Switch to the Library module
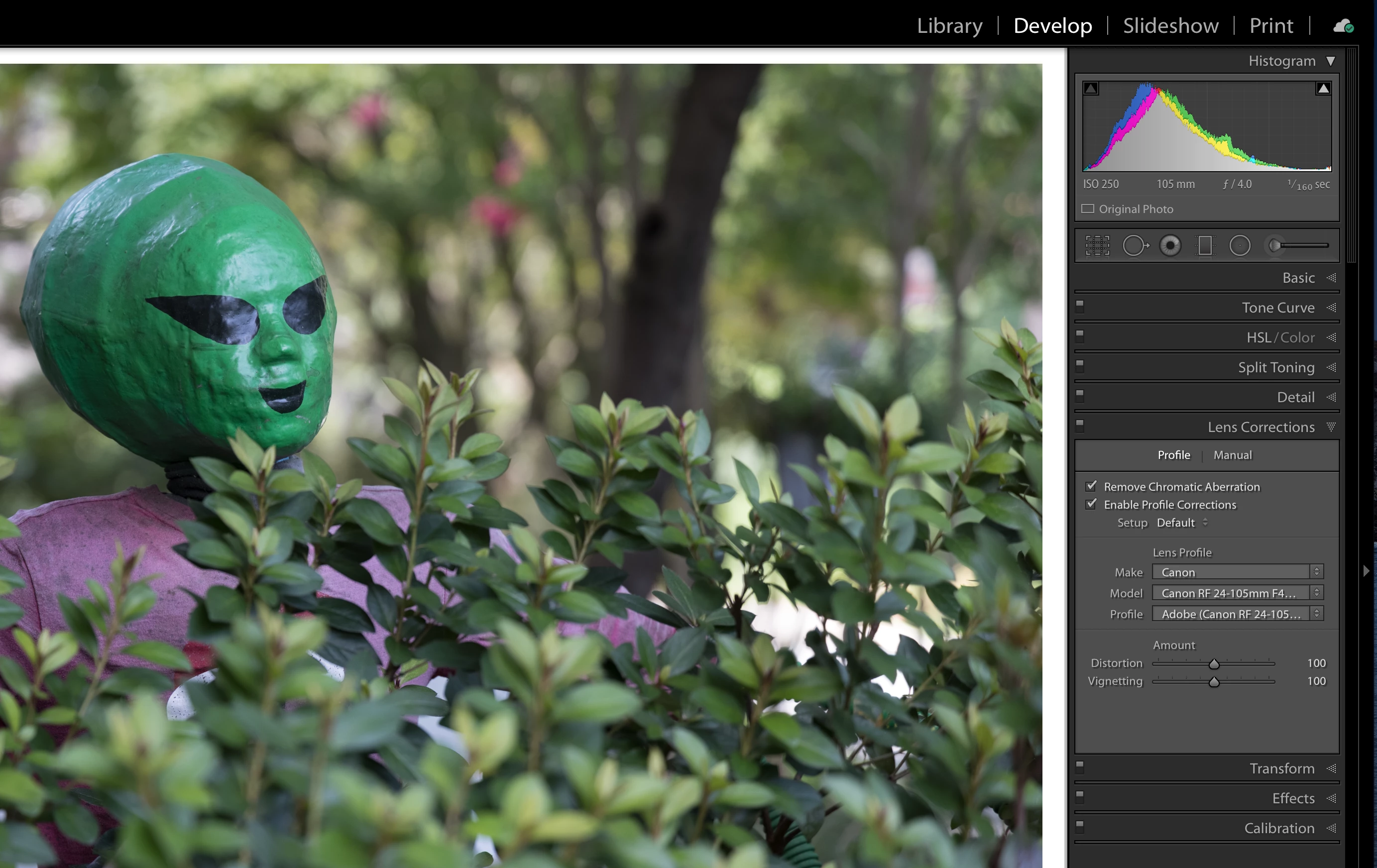Viewport: 1377px width, 868px height. click(949, 26)
